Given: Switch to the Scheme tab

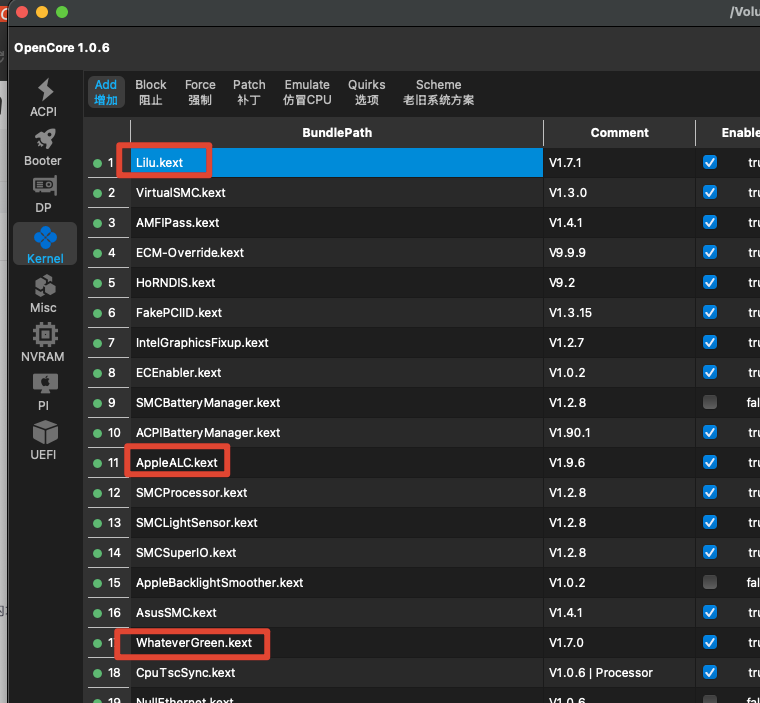Looking at the screenshot, I should tap(438, 92).
